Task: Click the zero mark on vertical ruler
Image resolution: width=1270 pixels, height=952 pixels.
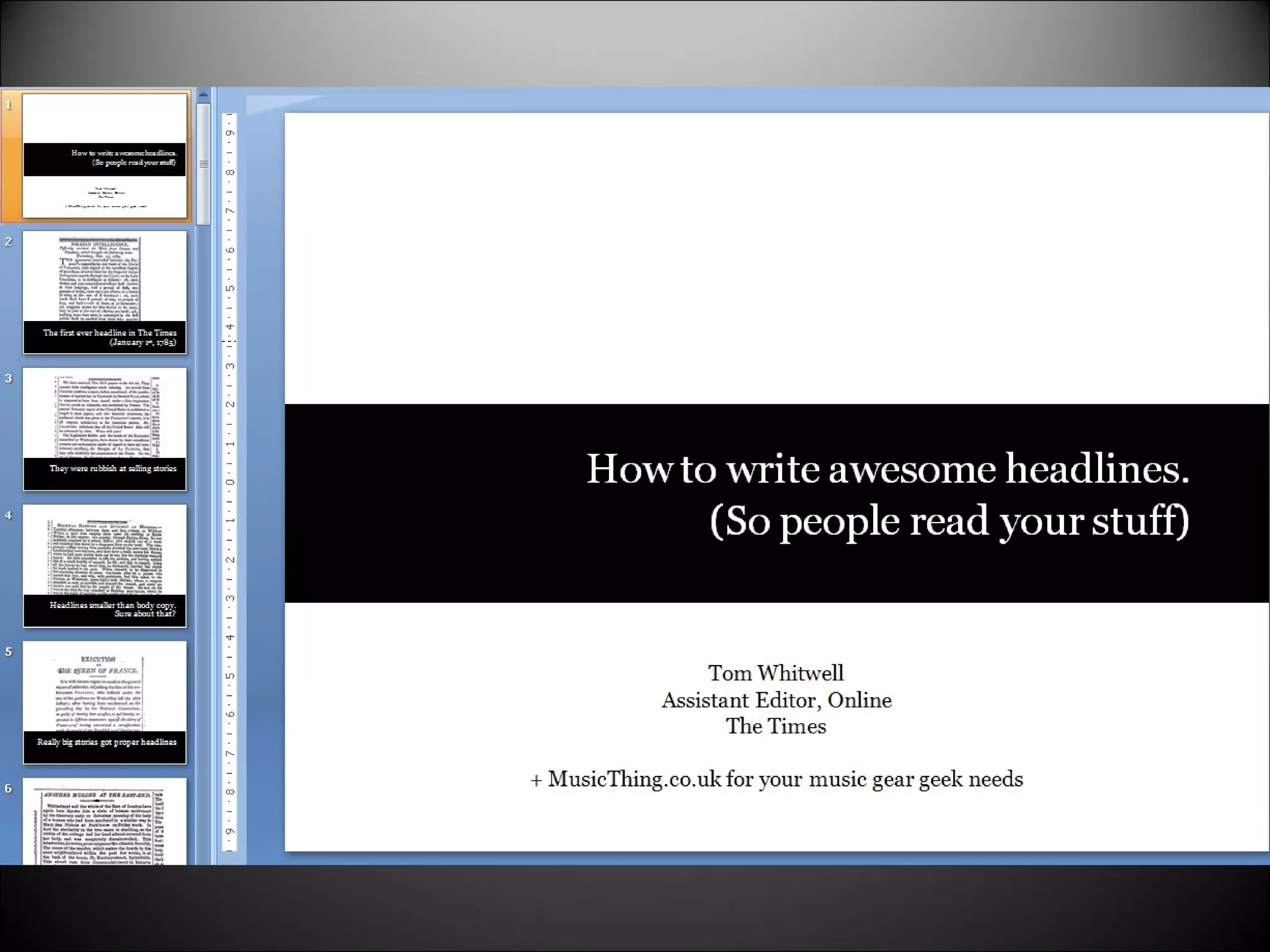Action: [230, 482]
